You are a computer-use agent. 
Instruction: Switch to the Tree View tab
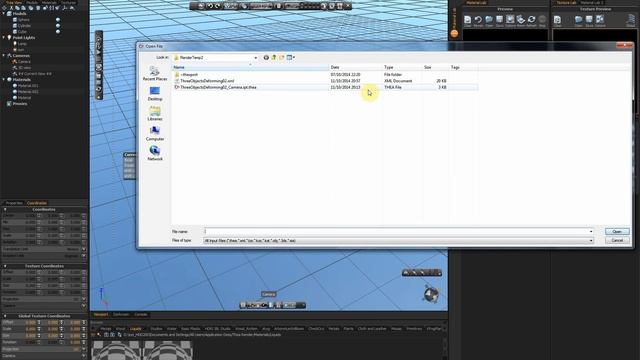tap(14, 2)
